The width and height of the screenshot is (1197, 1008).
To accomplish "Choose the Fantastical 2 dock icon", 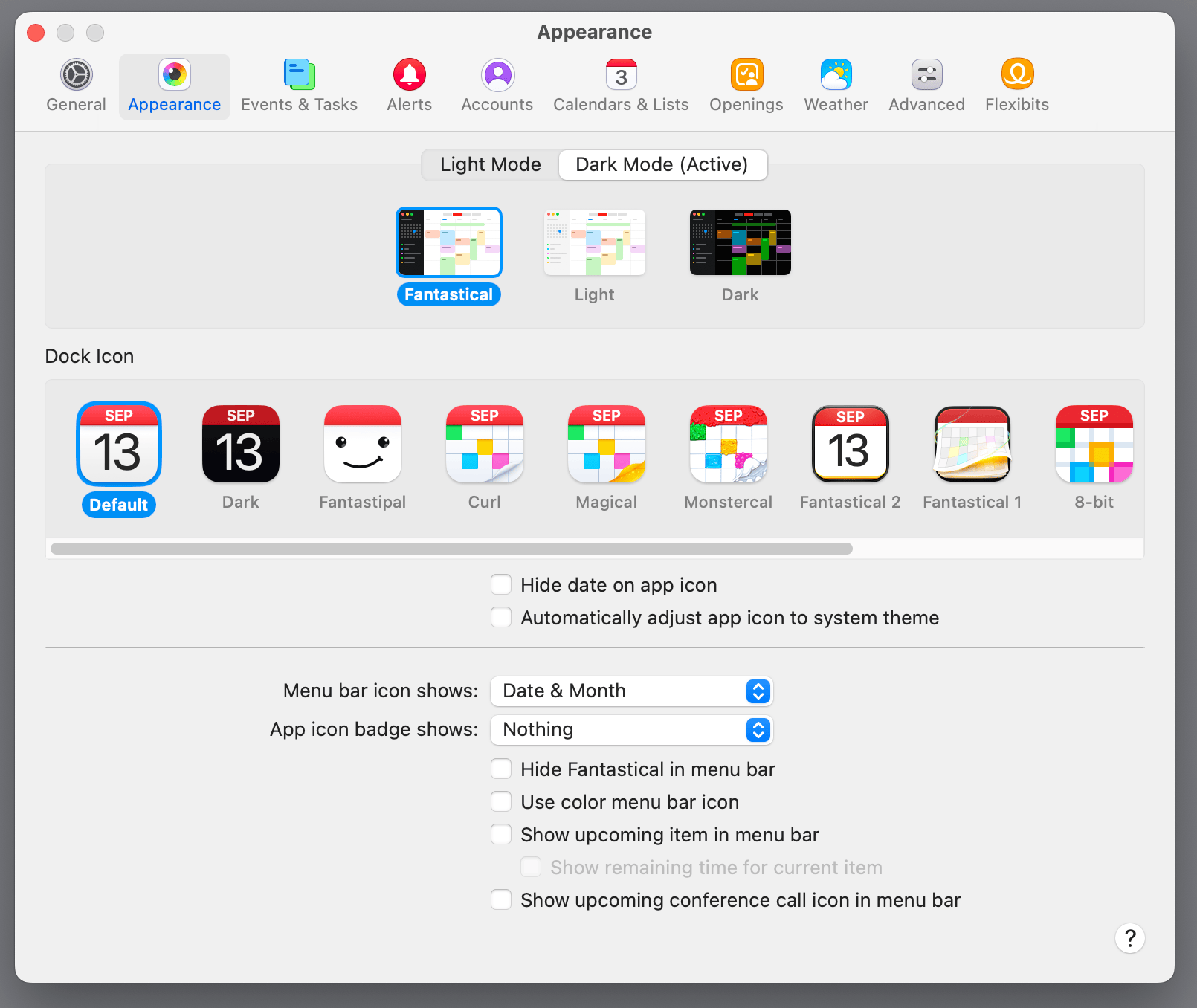I will [851, 444].
